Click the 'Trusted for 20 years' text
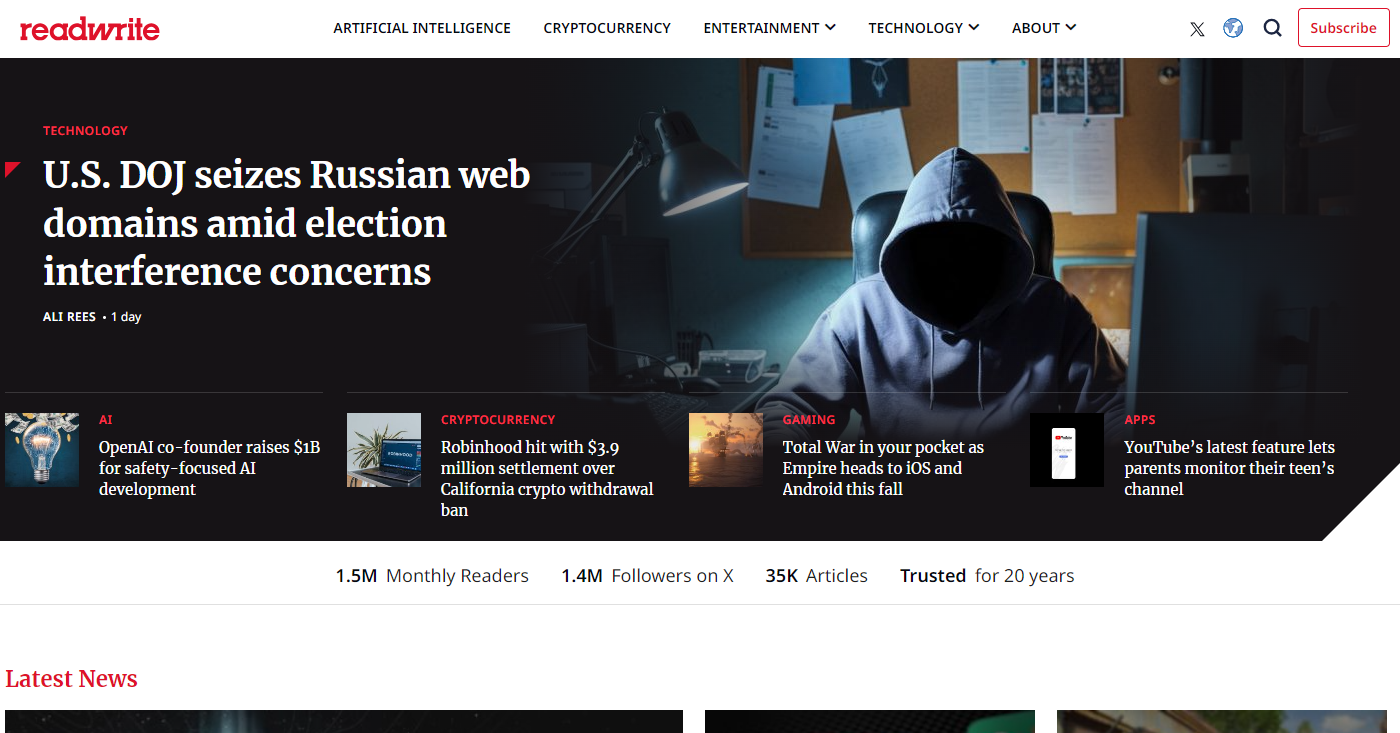Image resolution: width=1400 pixels, height=733 pixels. click(x=987, y=576)
